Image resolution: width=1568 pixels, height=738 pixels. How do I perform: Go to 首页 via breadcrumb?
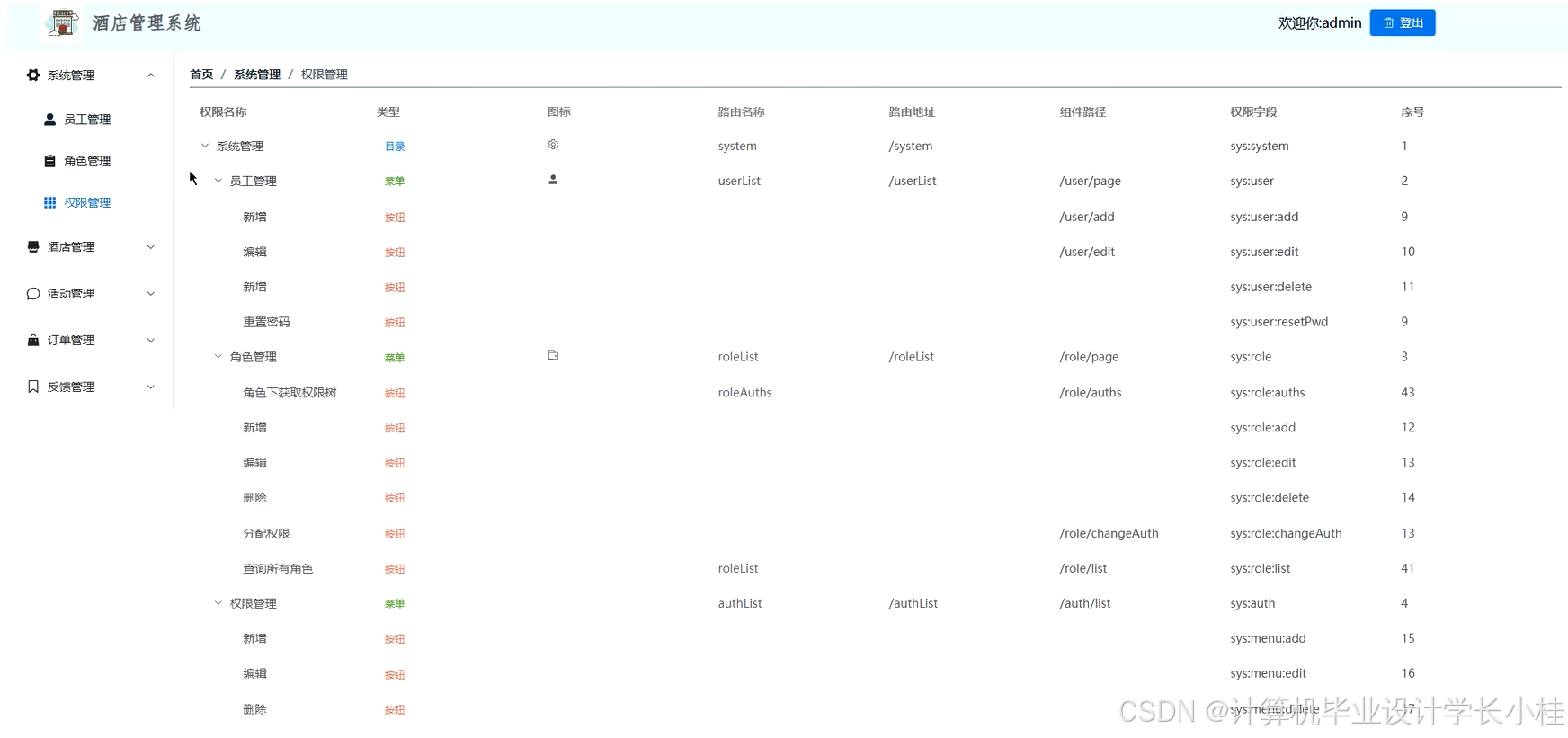coord(201,75)
